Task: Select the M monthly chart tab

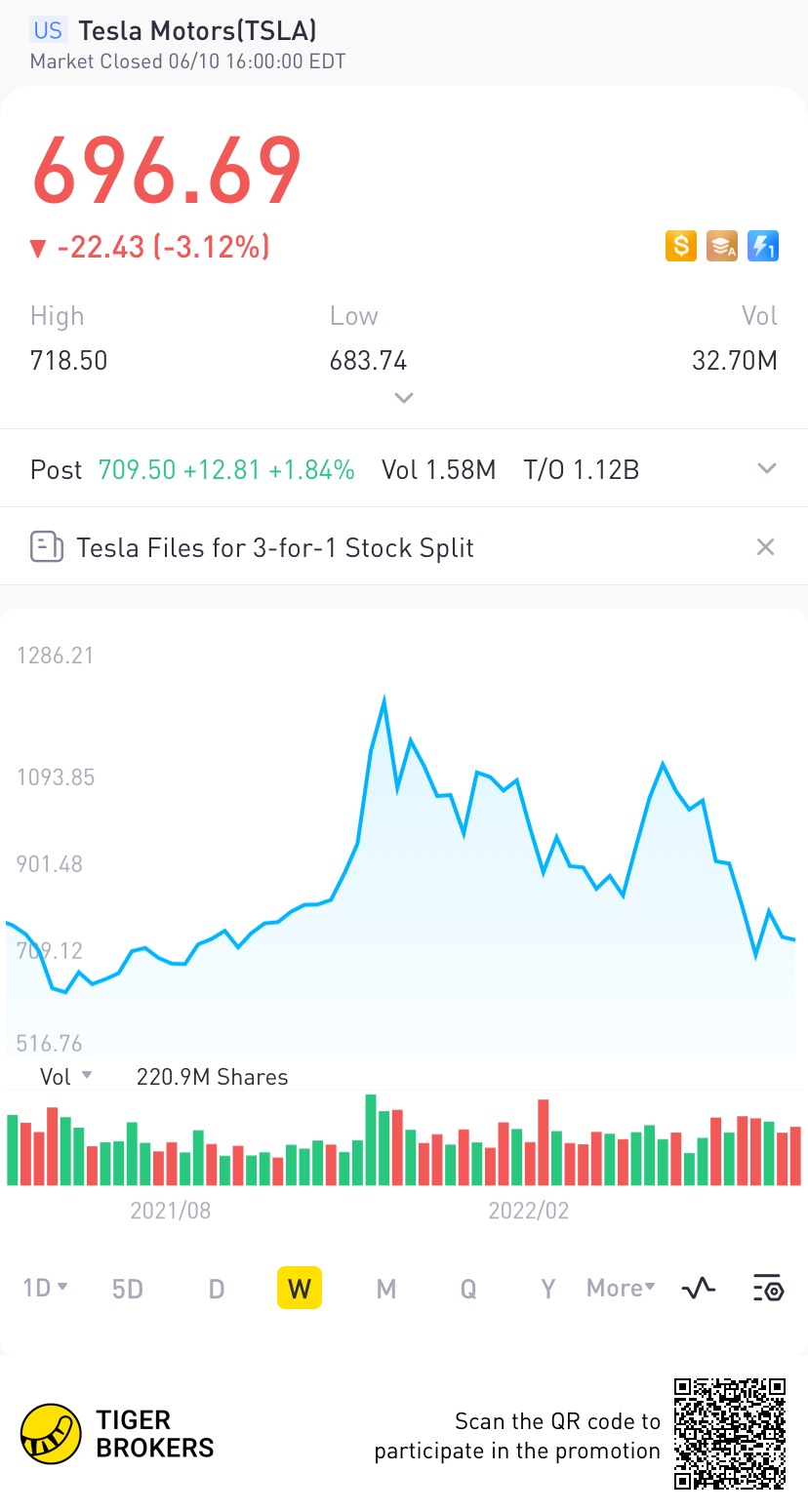Action: (386, 1289)
